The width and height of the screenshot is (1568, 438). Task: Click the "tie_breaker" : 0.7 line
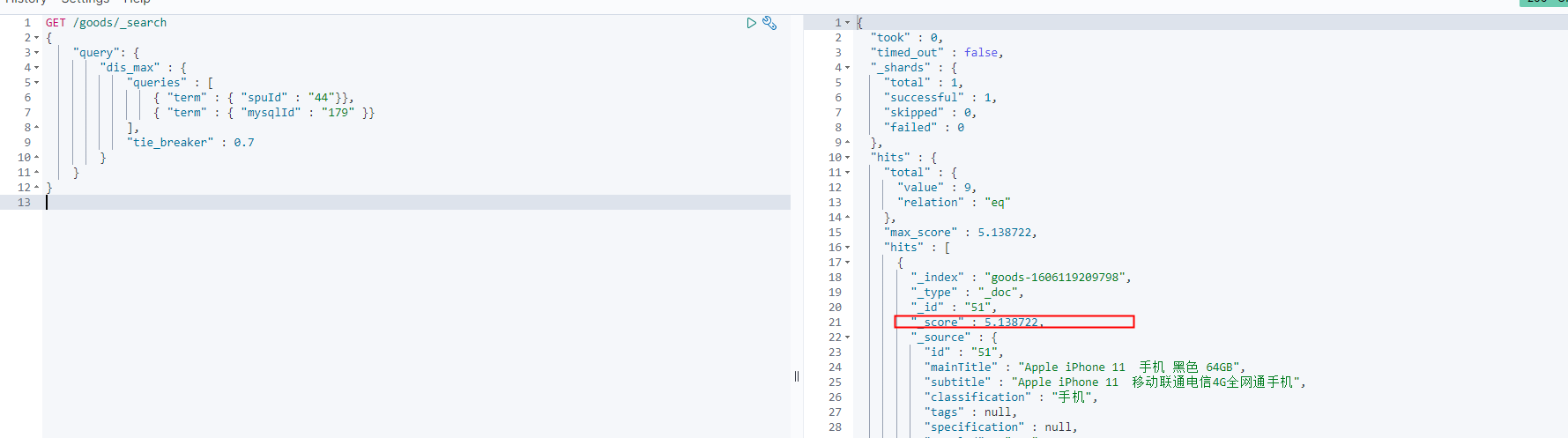click(190, 143)
